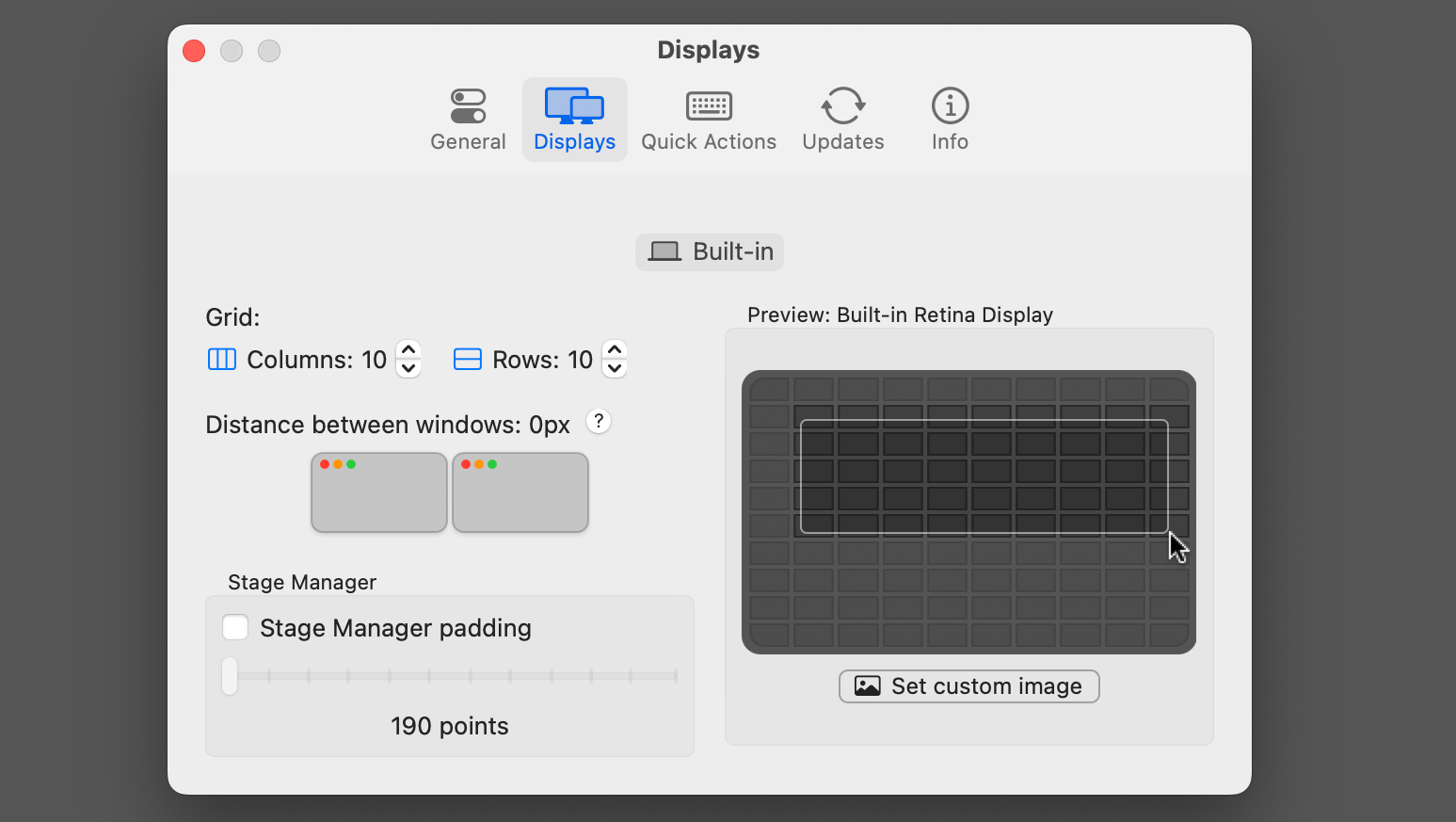Decrease the Columns count with down arrow
1456x822 pixels.
coord(408,368)
